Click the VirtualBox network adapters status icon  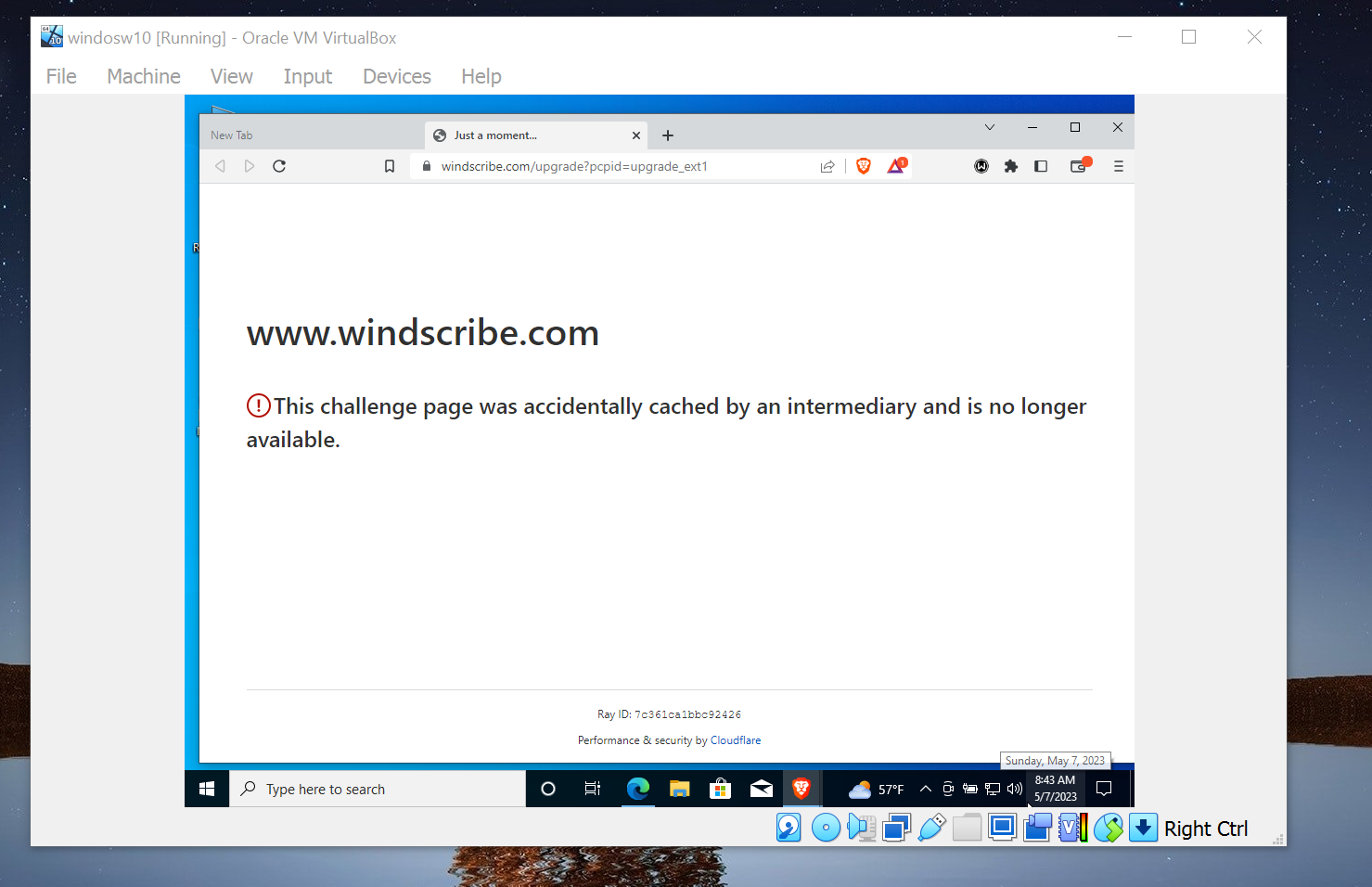(x=896, y=828)
